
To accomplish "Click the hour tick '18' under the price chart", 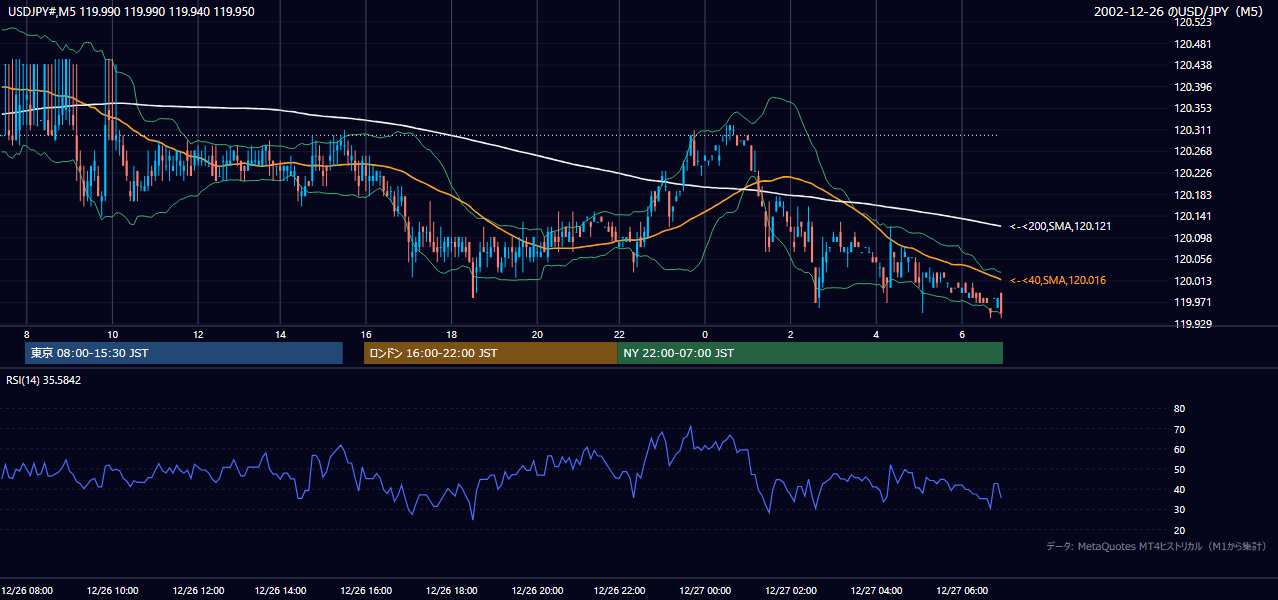I will [452, 334].
